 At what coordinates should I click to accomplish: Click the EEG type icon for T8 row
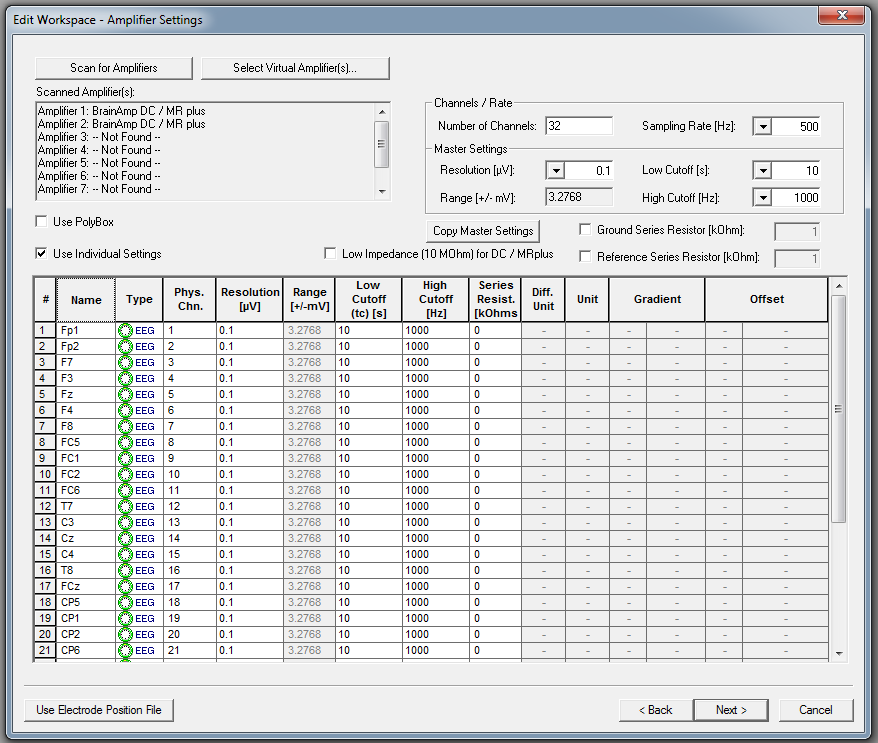(125, 570)
